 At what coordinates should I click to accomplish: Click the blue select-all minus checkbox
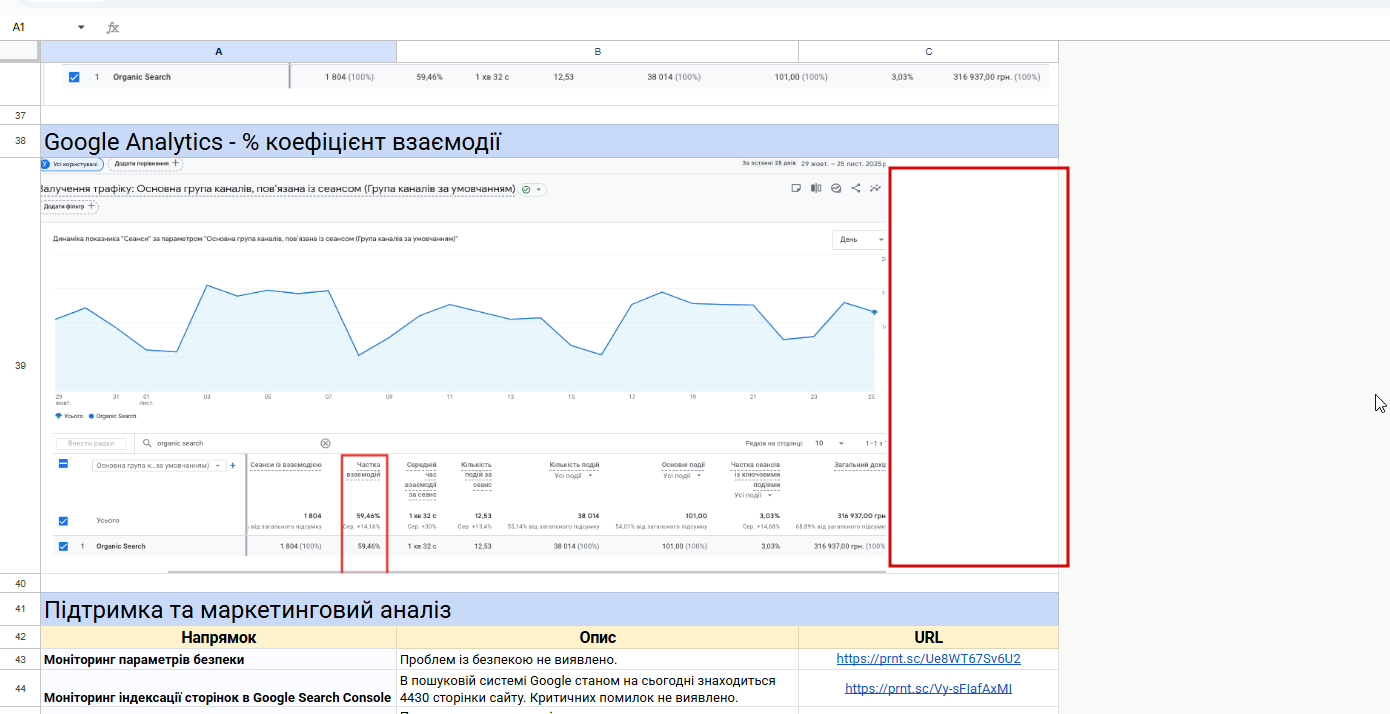click(x=63, y=464)
